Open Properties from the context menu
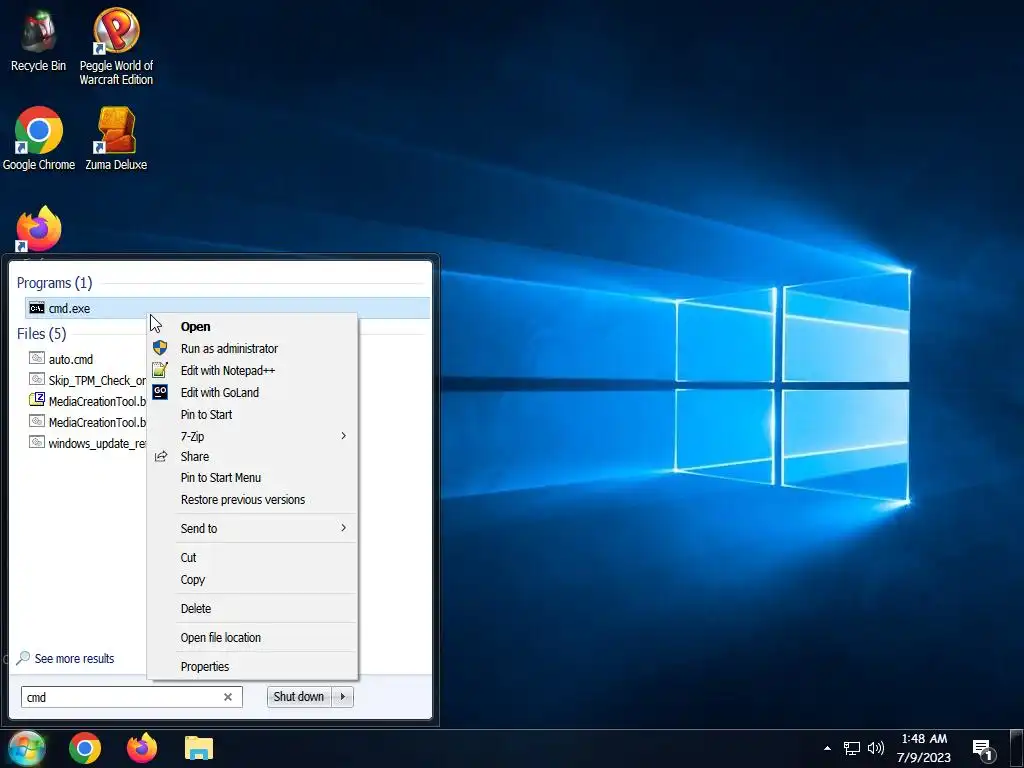1024x768 pixels. tap(253, 667)
